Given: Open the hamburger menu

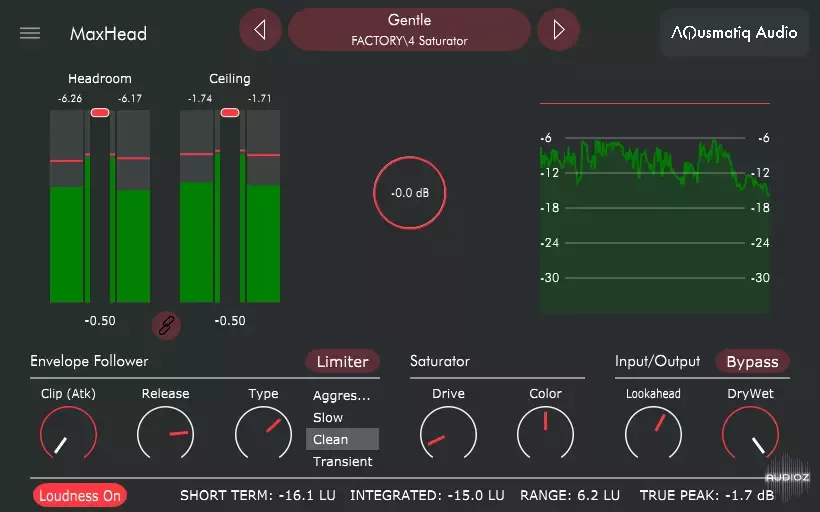Looking at the screenshot, I should 30,33.
